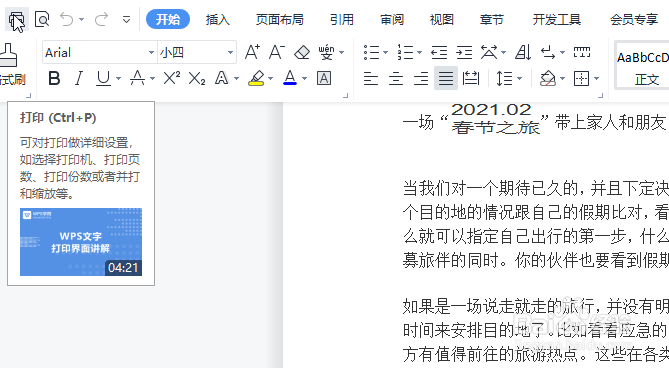Select the 正文 style
Image resolution: width=669 pixels, height=368 pixels.
tap(643, 65)
